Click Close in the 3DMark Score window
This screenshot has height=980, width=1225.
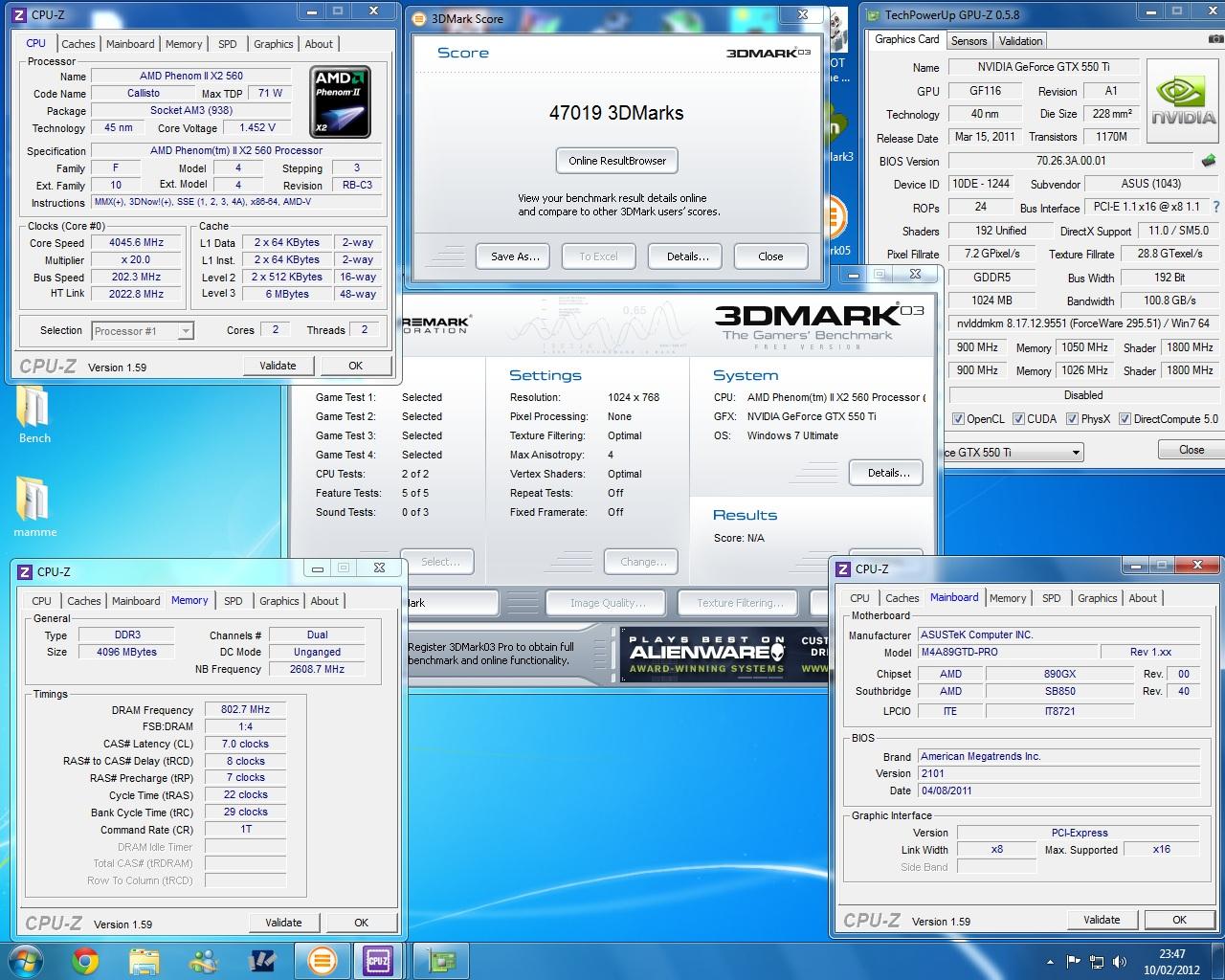tap(770, 256)
